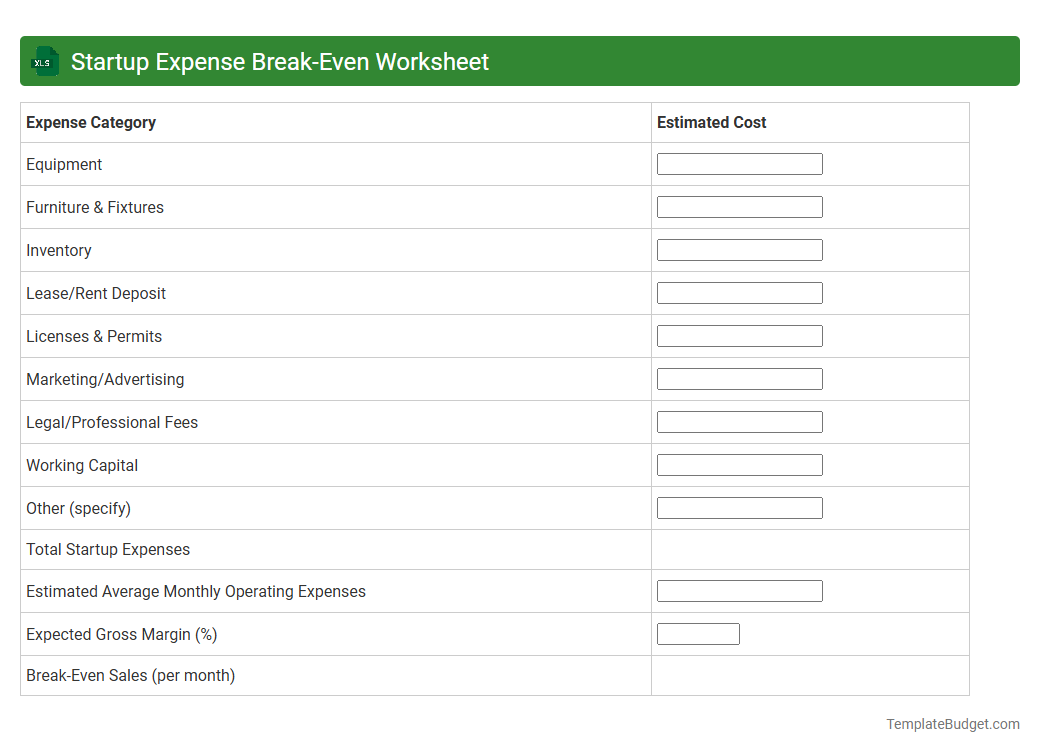The image size is (1040, 753).
Task: Select the Marketing/Advertising cost field
Action: tap(739, 378)
